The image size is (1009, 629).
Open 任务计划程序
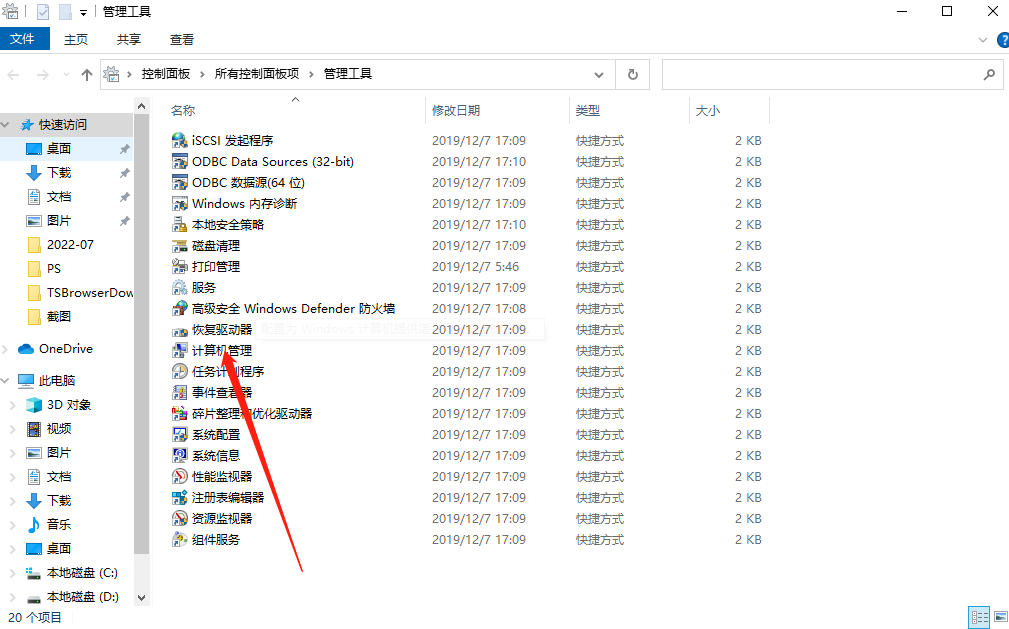[220, 371]
